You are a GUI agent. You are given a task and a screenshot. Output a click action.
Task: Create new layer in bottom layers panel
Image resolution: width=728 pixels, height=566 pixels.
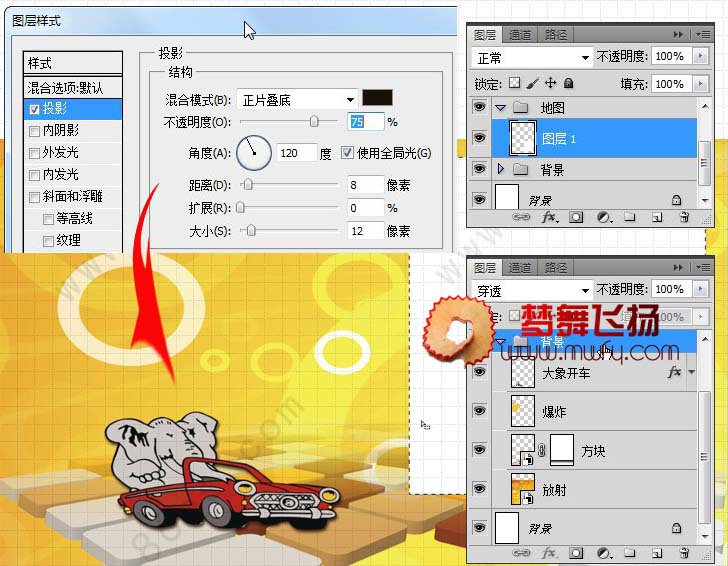[x=657, y=553]
